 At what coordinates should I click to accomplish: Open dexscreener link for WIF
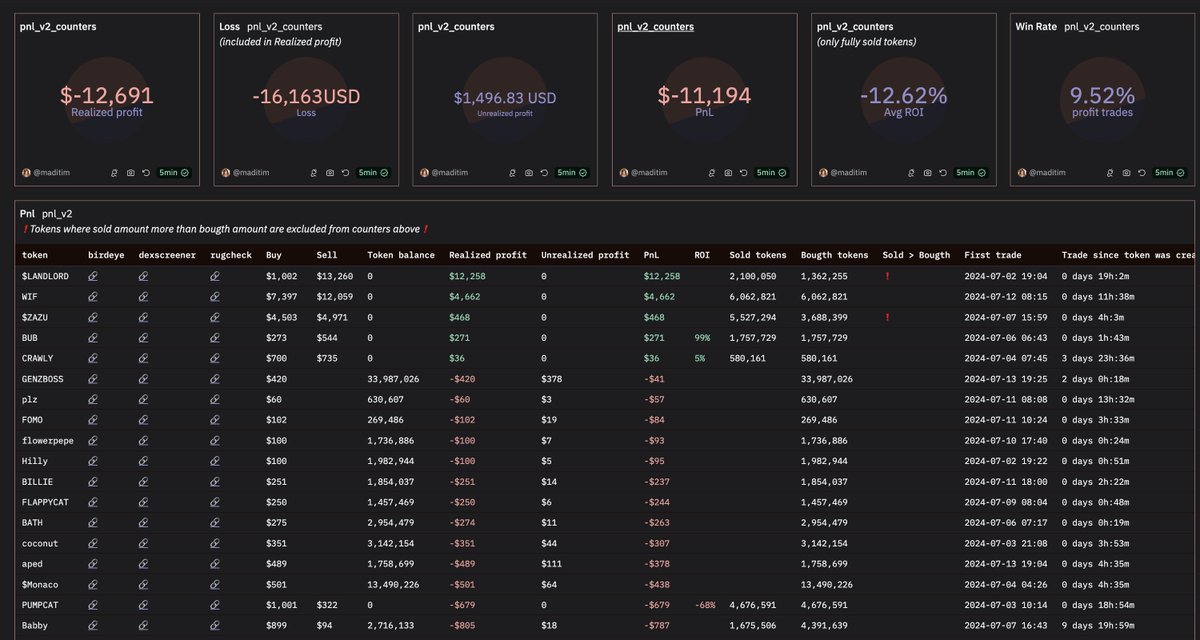pyautogui.click(x=143, y=297)
